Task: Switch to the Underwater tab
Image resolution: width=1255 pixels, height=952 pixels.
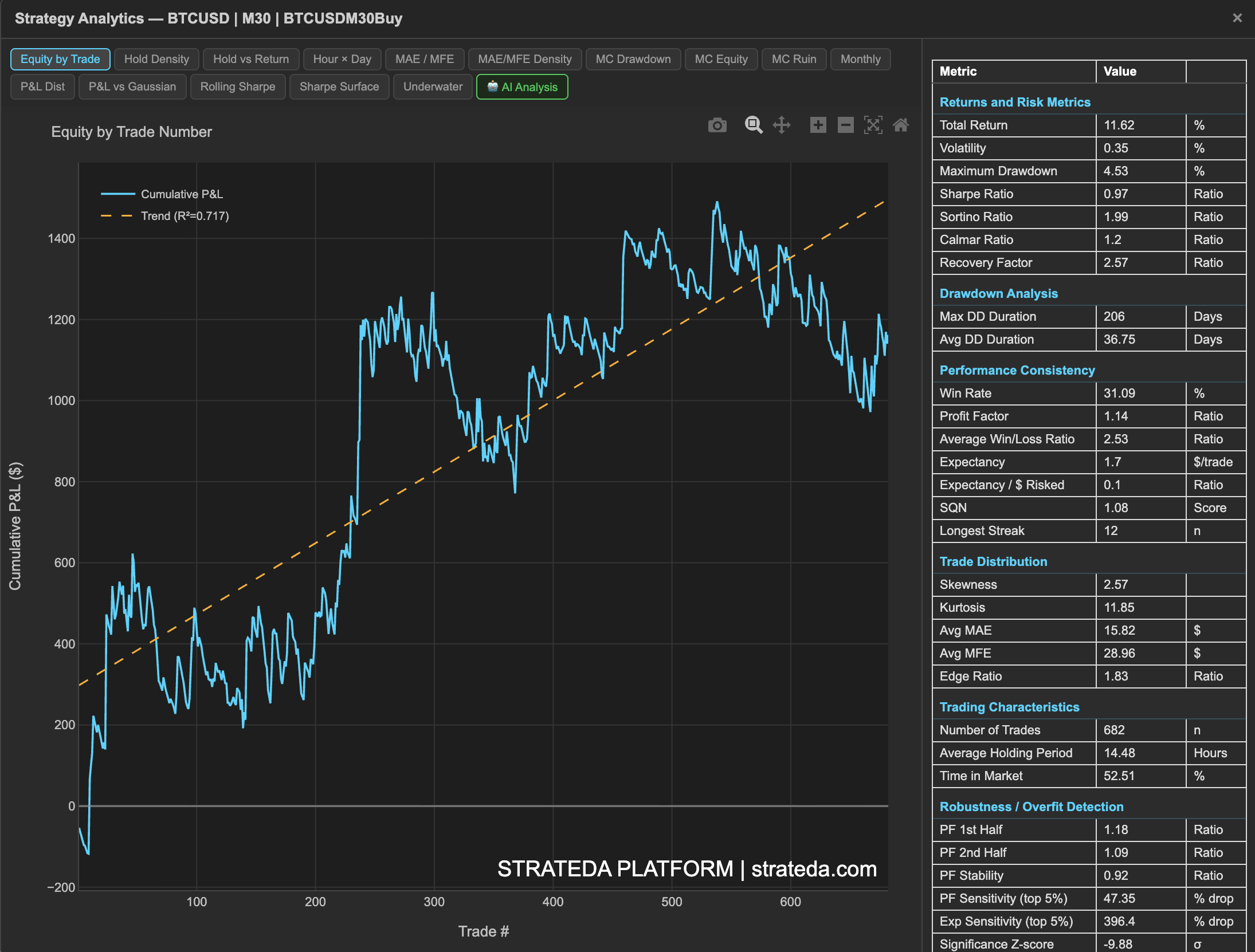Action: (433, 86)
